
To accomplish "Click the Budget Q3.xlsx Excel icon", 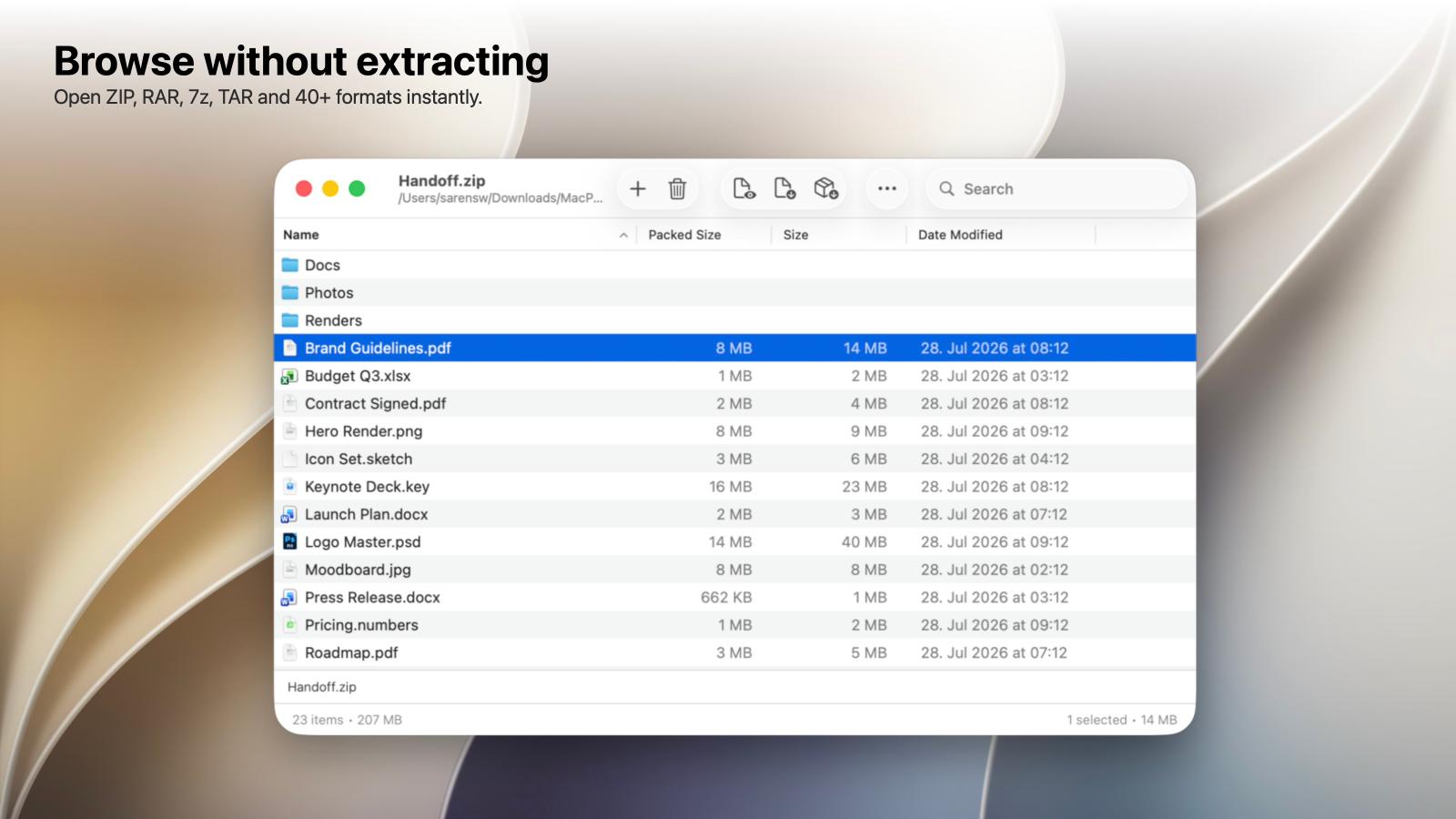I will point(289,376).
